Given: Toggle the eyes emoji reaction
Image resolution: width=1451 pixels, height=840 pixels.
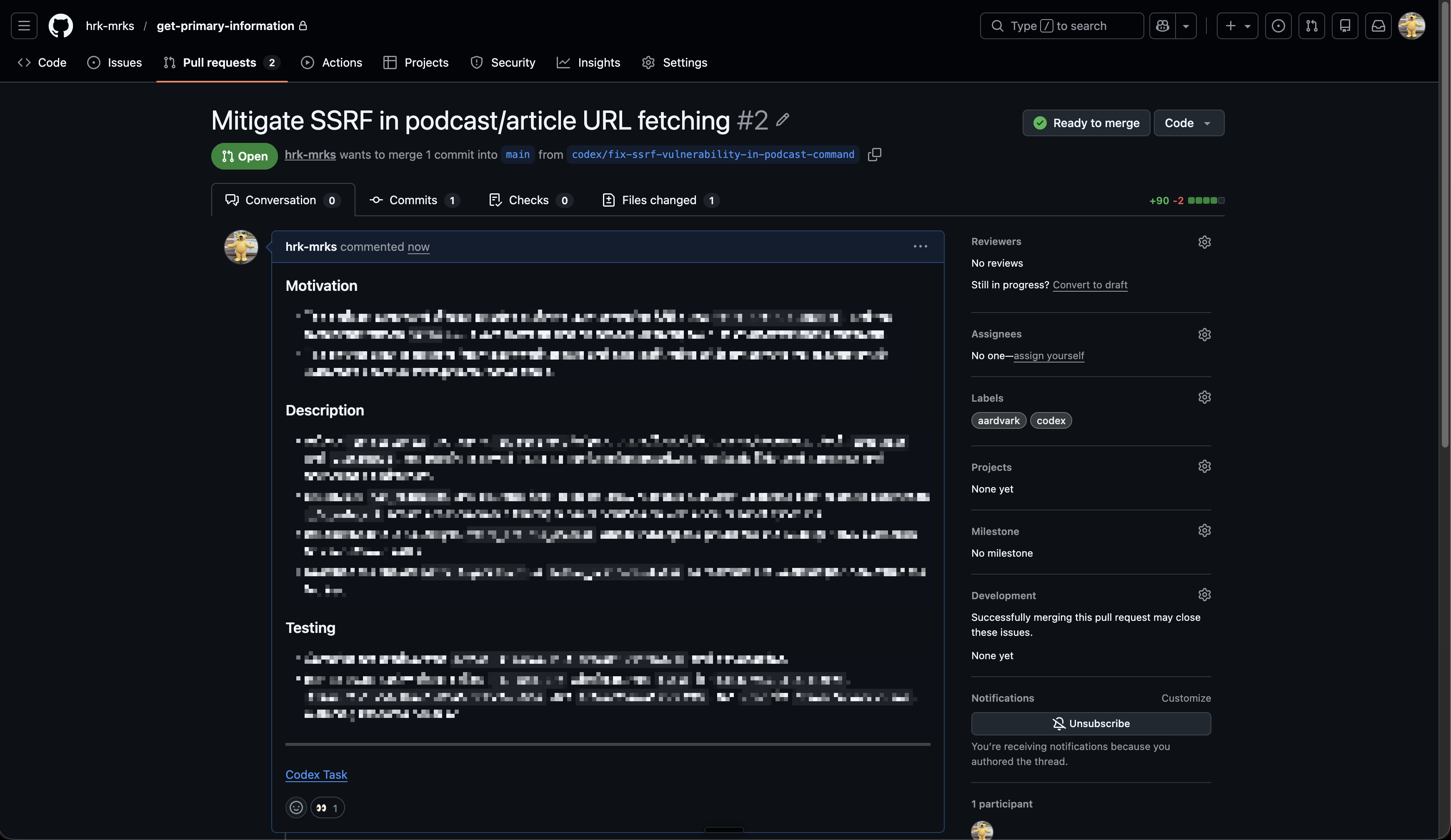Looking at the screenshot, I should click(328, 807).
